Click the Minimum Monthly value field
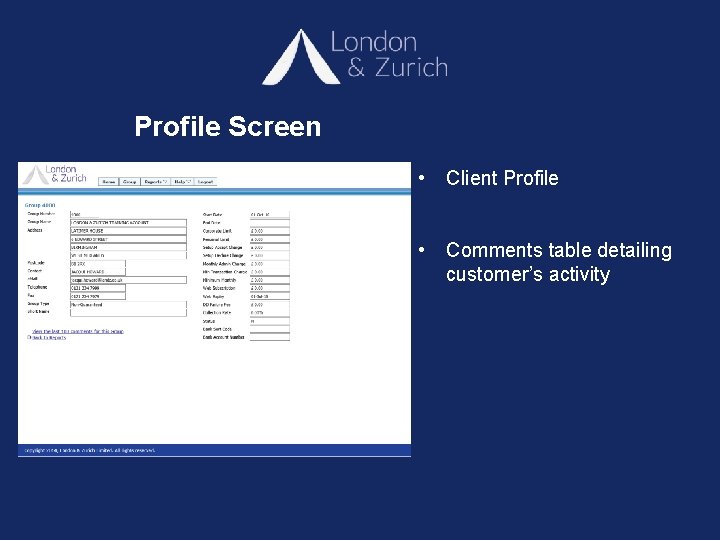 click(x=270, y=280)
